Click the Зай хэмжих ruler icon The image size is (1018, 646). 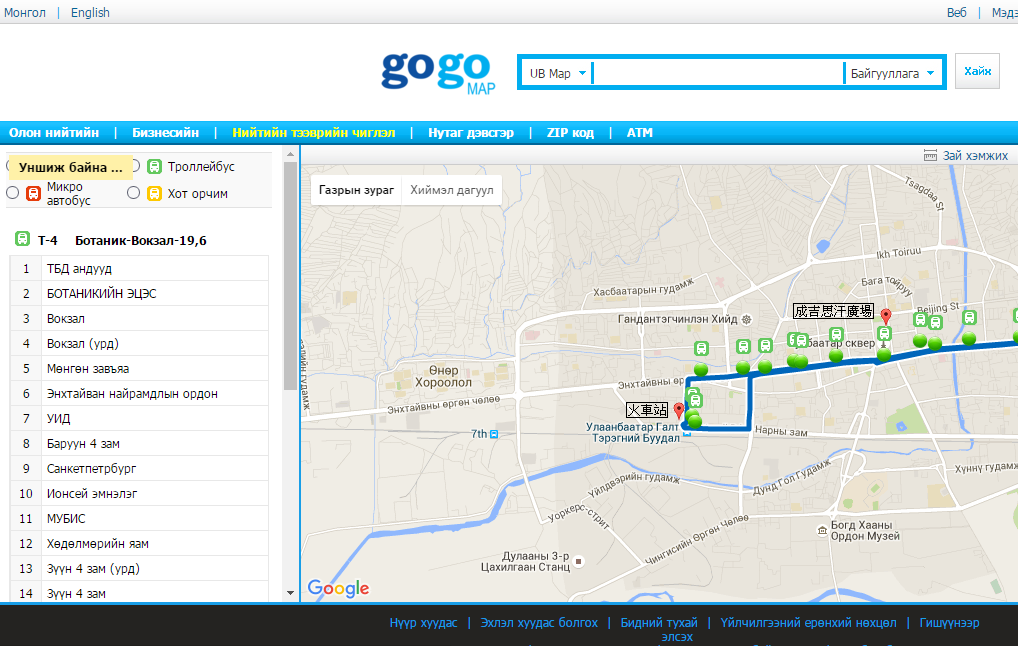(x=930, y=155)
